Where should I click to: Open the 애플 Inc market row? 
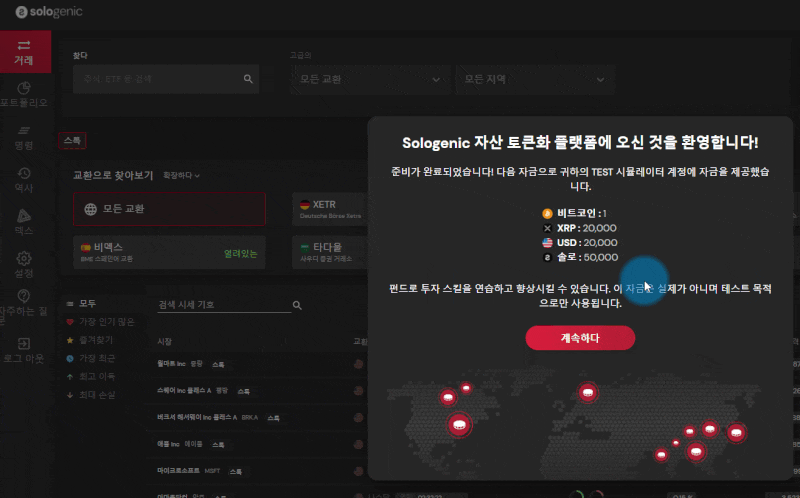click(x=255, y=444)
